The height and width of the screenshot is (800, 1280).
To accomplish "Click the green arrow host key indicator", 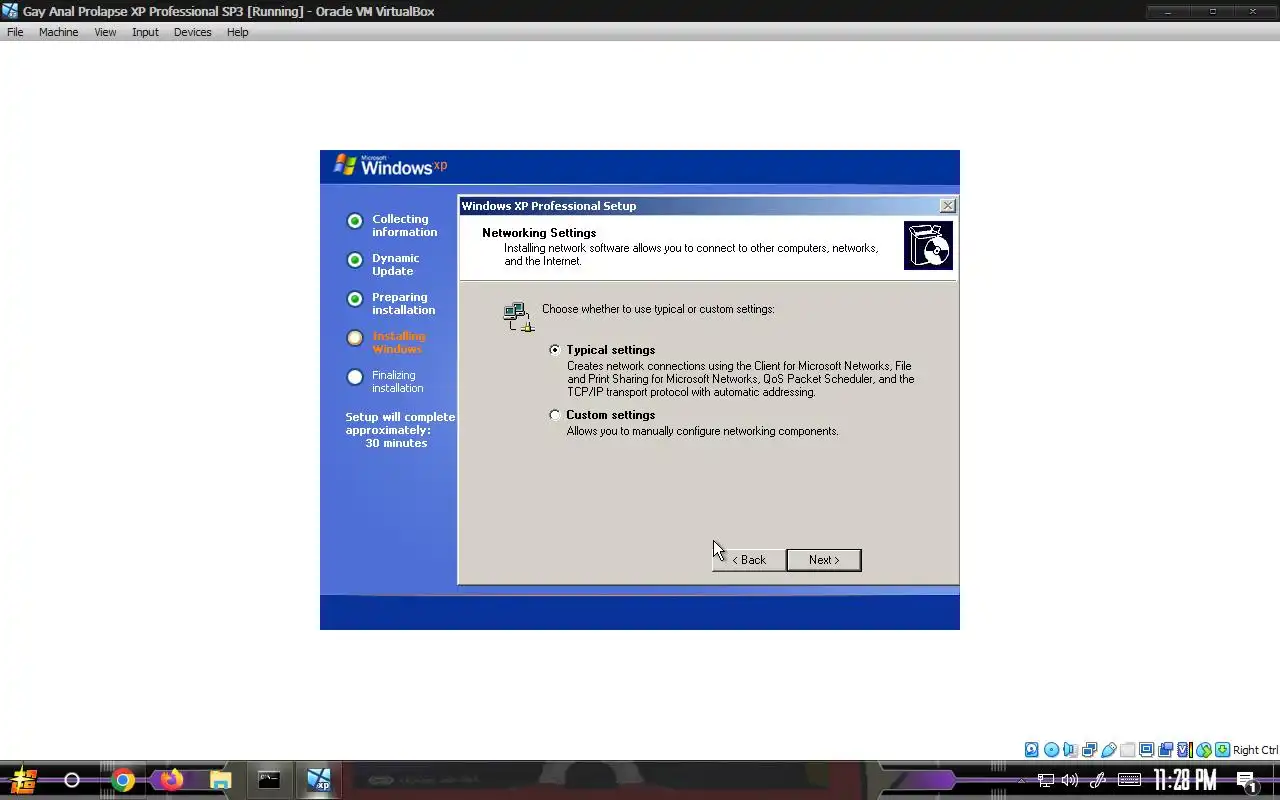I will coord(1222,750).
